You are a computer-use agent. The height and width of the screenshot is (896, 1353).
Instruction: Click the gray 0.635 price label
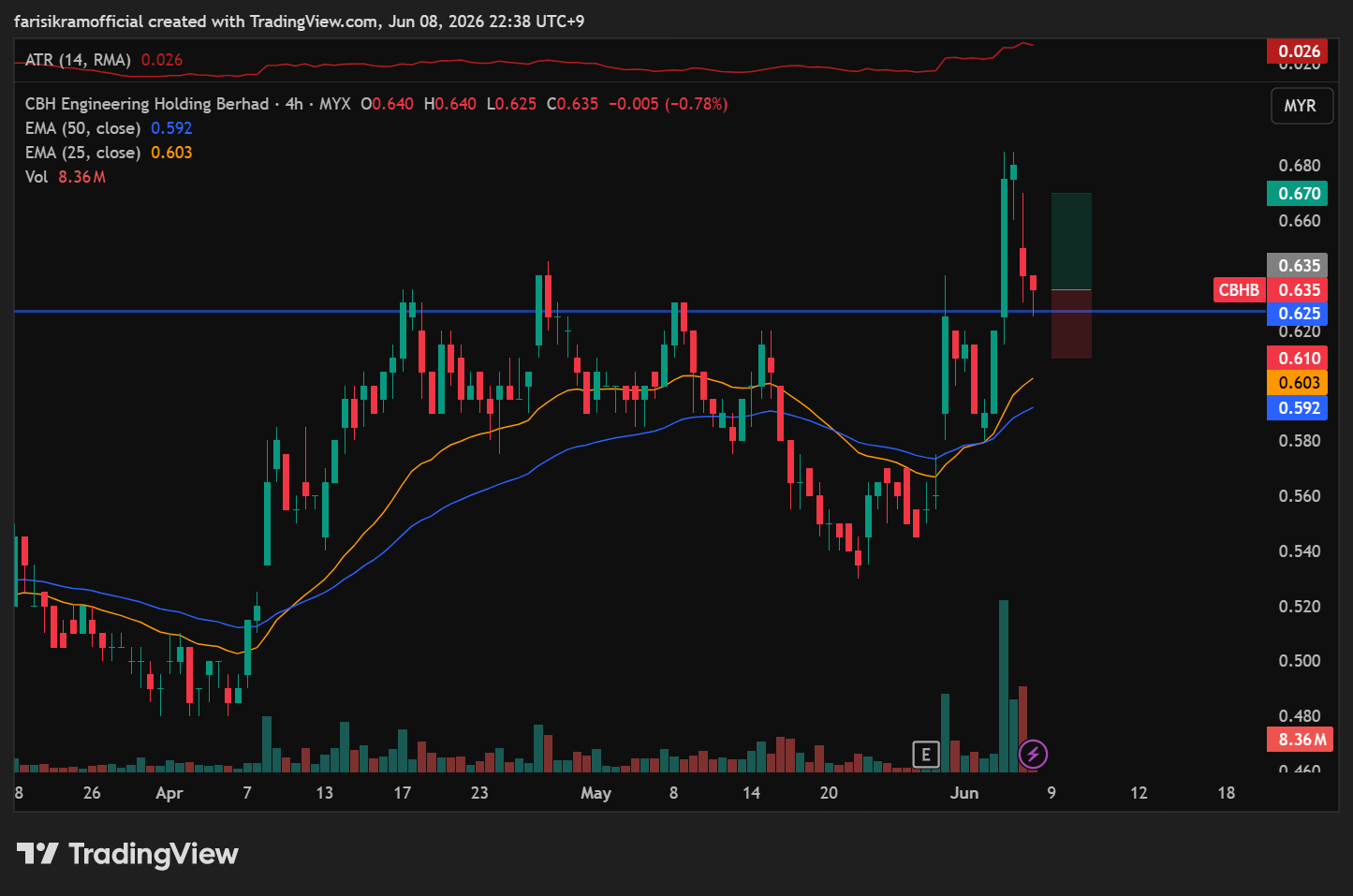coord(1299,266)
